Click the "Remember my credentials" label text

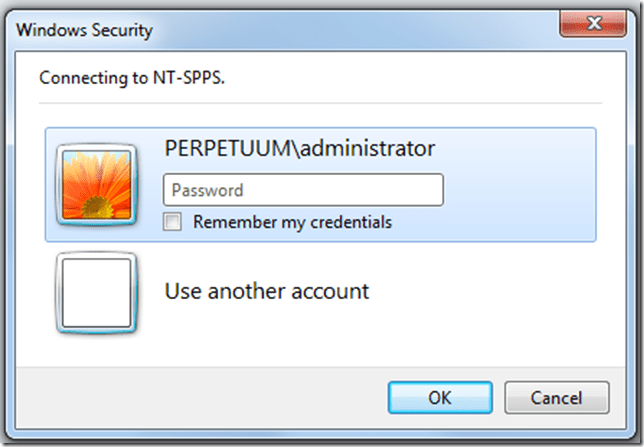(x=292, y=222)
